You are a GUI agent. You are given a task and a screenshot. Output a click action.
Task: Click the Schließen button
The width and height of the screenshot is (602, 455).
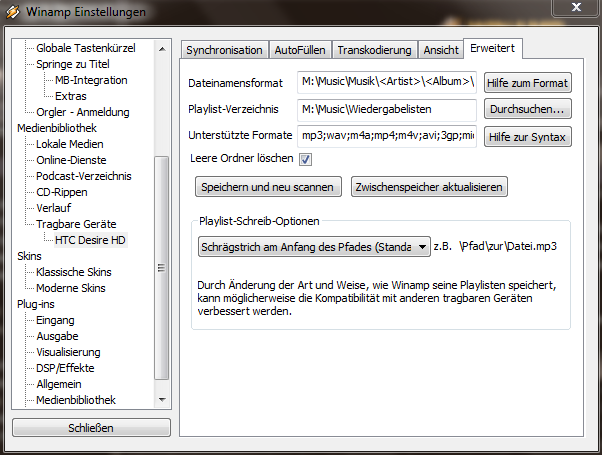[91, 427]
